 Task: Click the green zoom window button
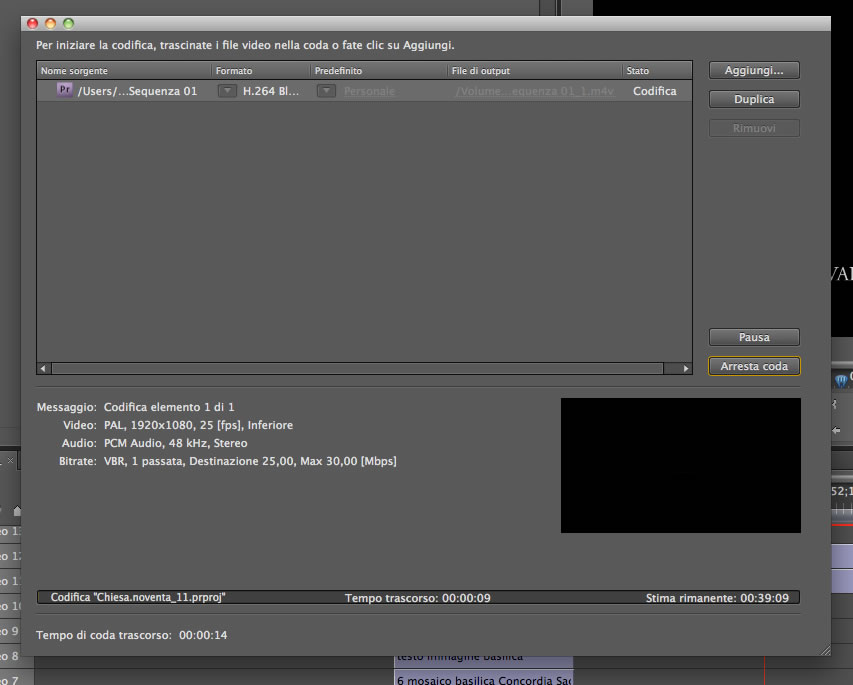click(69, 23)
